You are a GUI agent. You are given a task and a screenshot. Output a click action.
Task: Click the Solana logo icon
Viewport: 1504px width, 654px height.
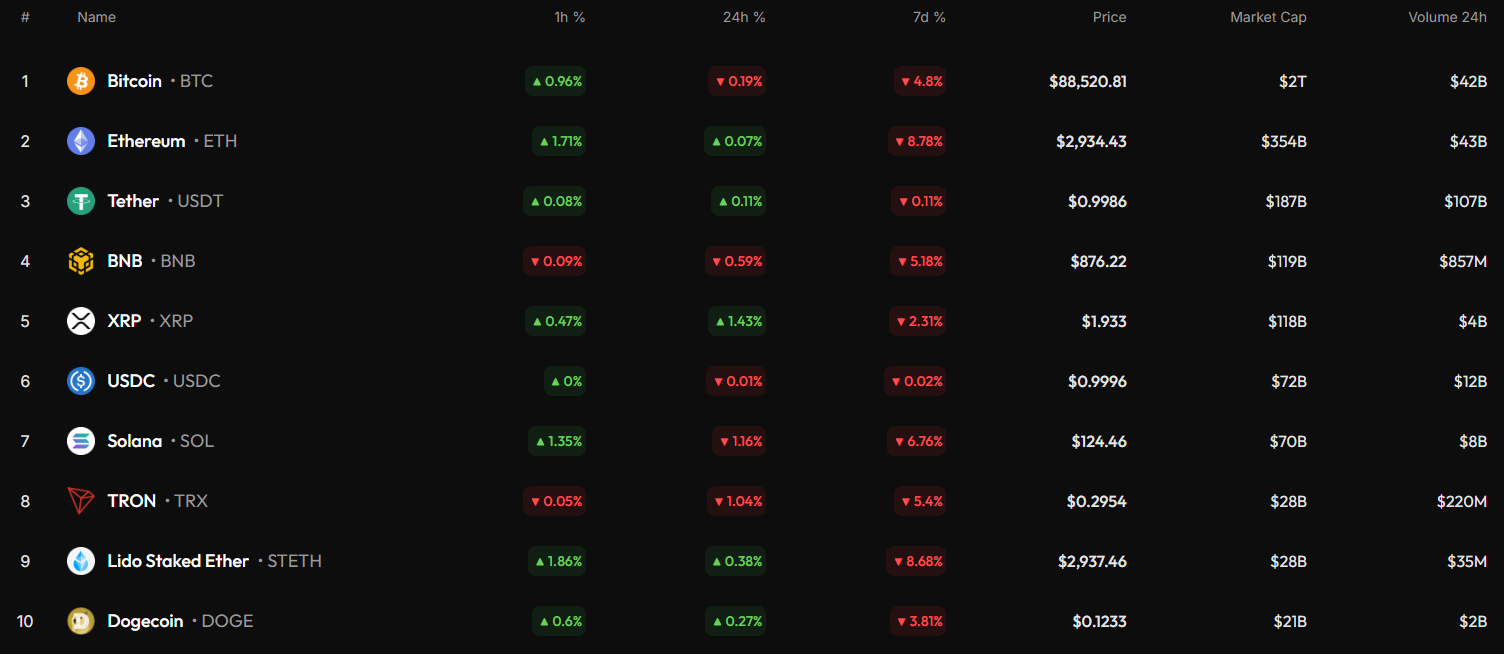point(81,441)
